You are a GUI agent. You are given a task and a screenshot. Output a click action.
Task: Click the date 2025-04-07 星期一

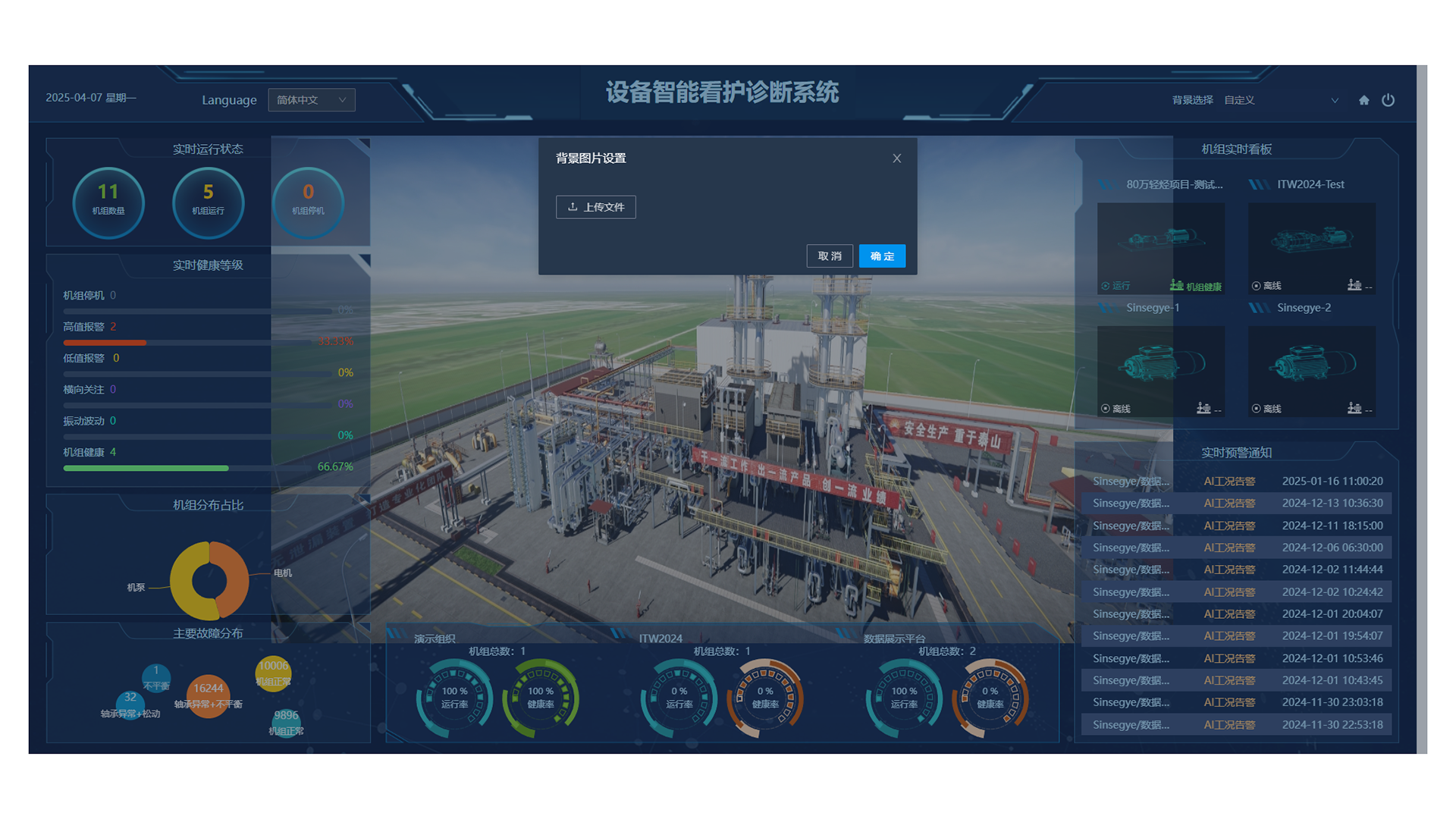pyautogui.click(x=91, y=98)
